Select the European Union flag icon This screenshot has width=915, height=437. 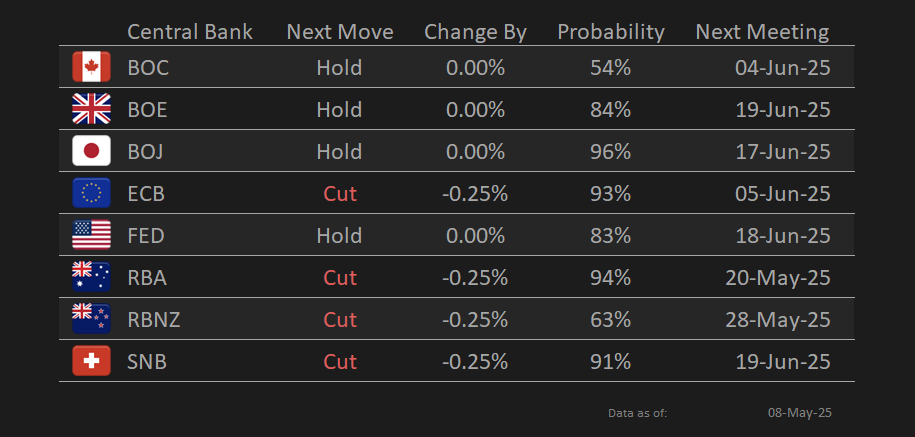click(x=91, y=193)
